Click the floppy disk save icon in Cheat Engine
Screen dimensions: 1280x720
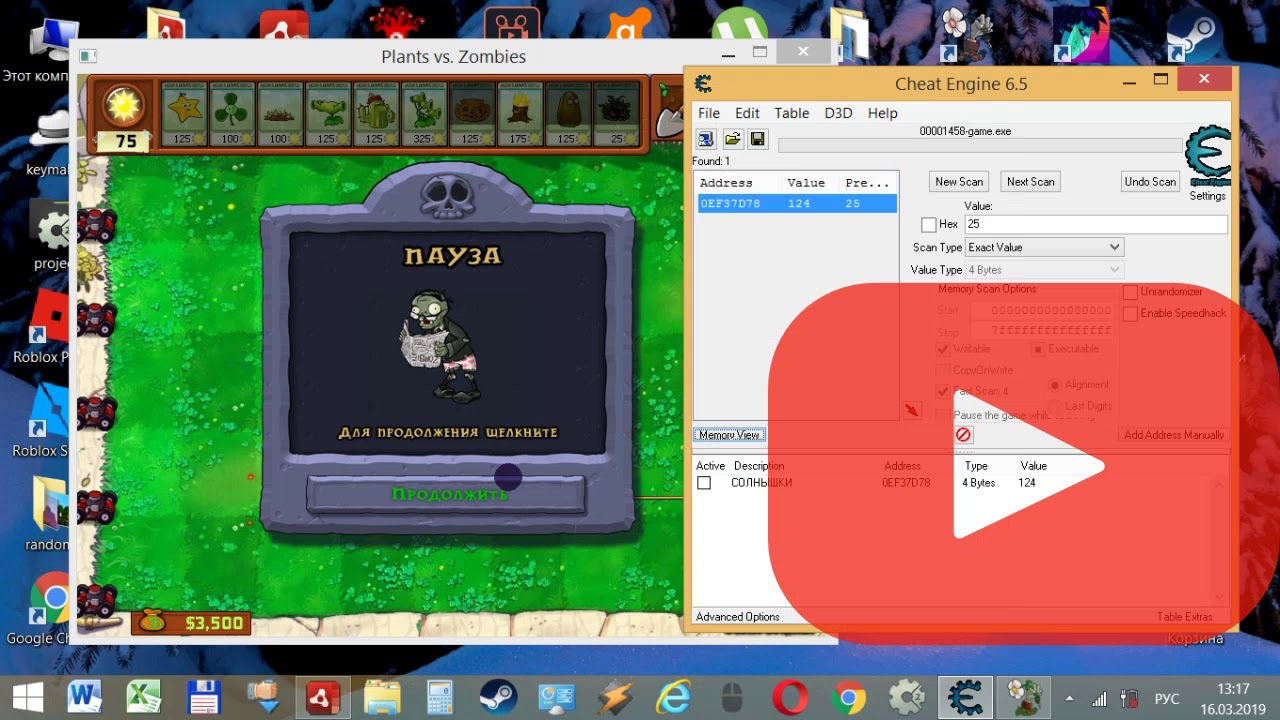tap(757, 139)
